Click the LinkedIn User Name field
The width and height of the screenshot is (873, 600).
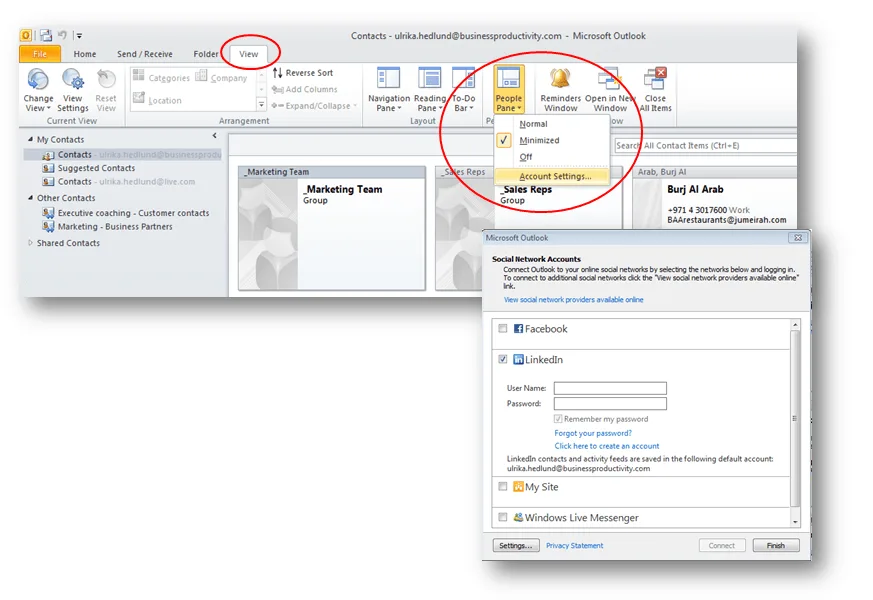610,388
